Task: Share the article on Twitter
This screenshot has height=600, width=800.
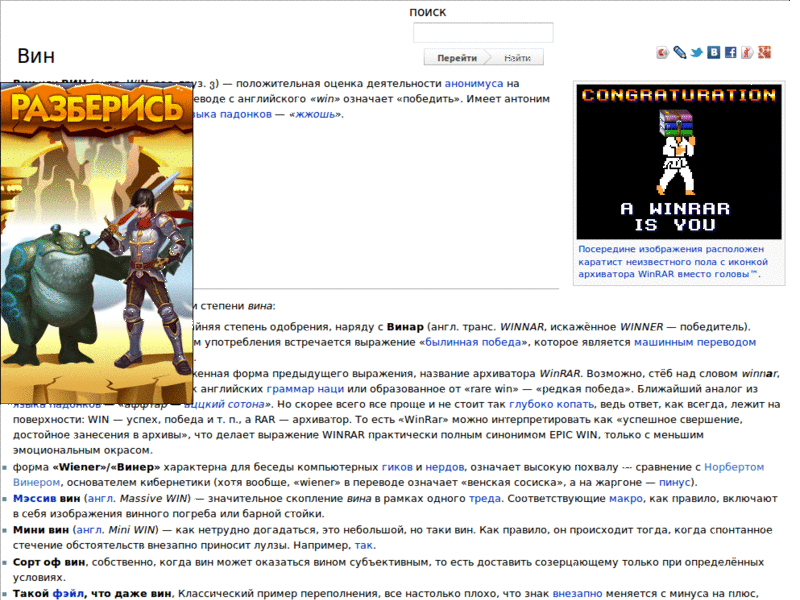Action: point(696,53)
